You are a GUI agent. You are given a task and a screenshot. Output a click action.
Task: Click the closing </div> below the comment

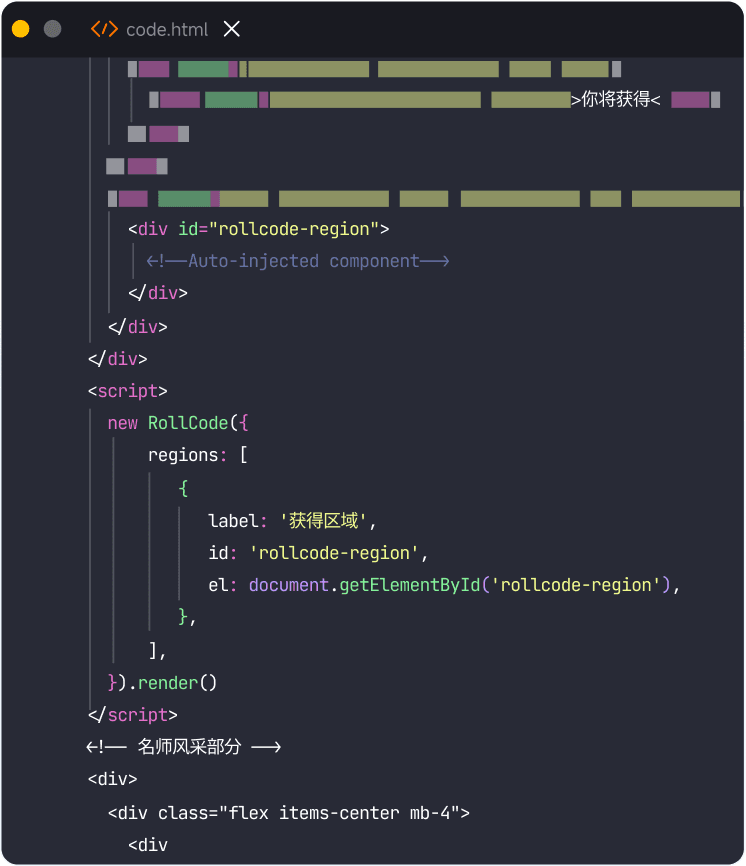(x=156, y=293)
